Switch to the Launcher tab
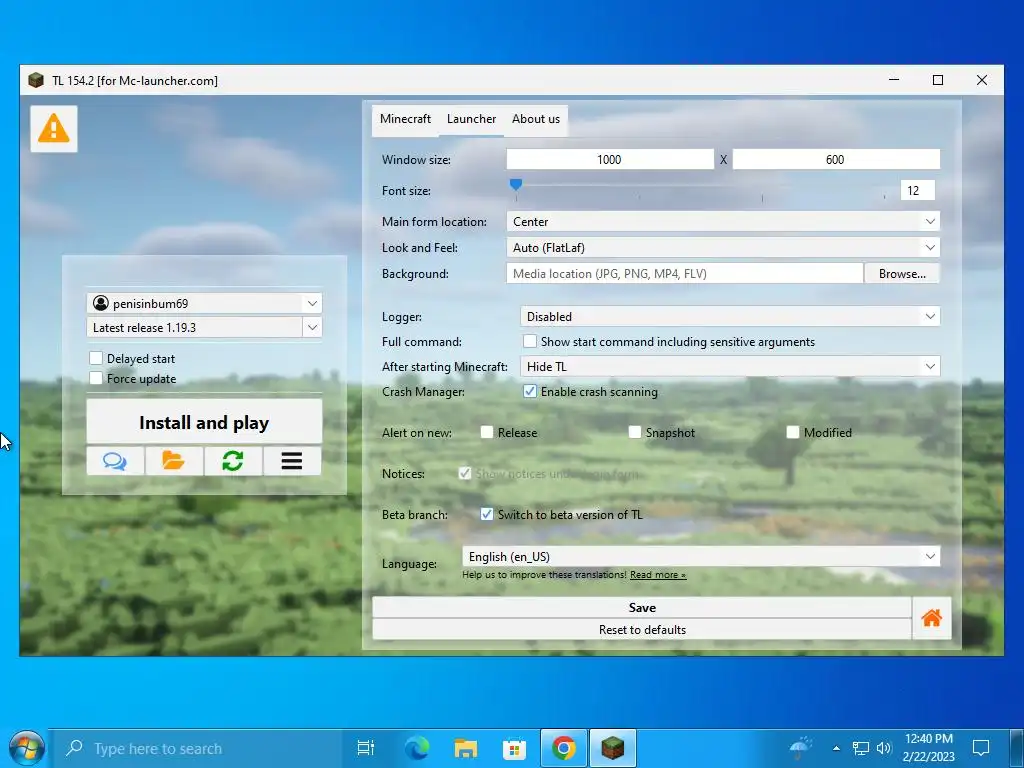The height and width of the screenshot is (768, 1024). click(x=472, y=120)
